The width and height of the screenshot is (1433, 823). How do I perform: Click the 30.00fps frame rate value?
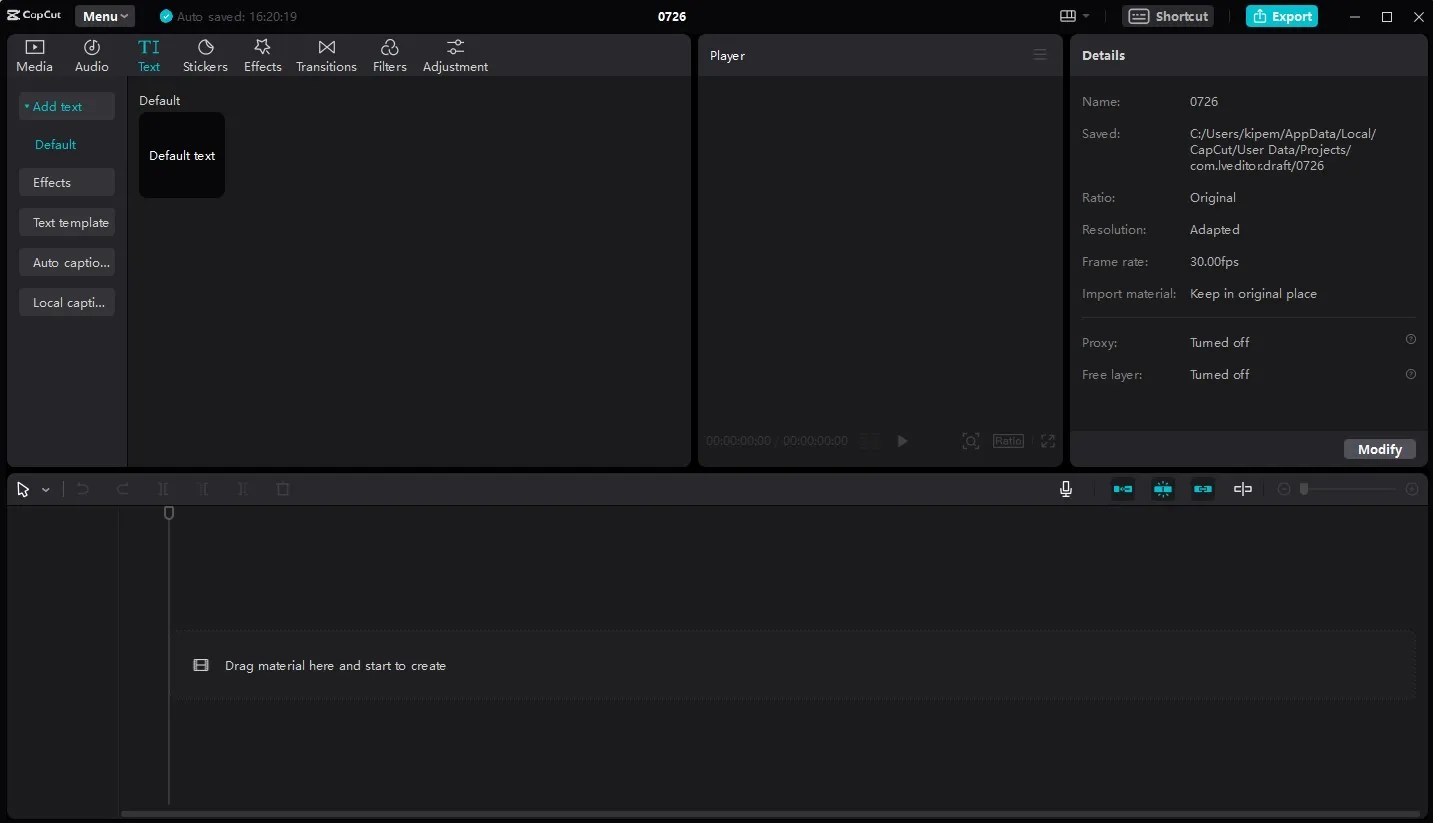coord(1214,261)
